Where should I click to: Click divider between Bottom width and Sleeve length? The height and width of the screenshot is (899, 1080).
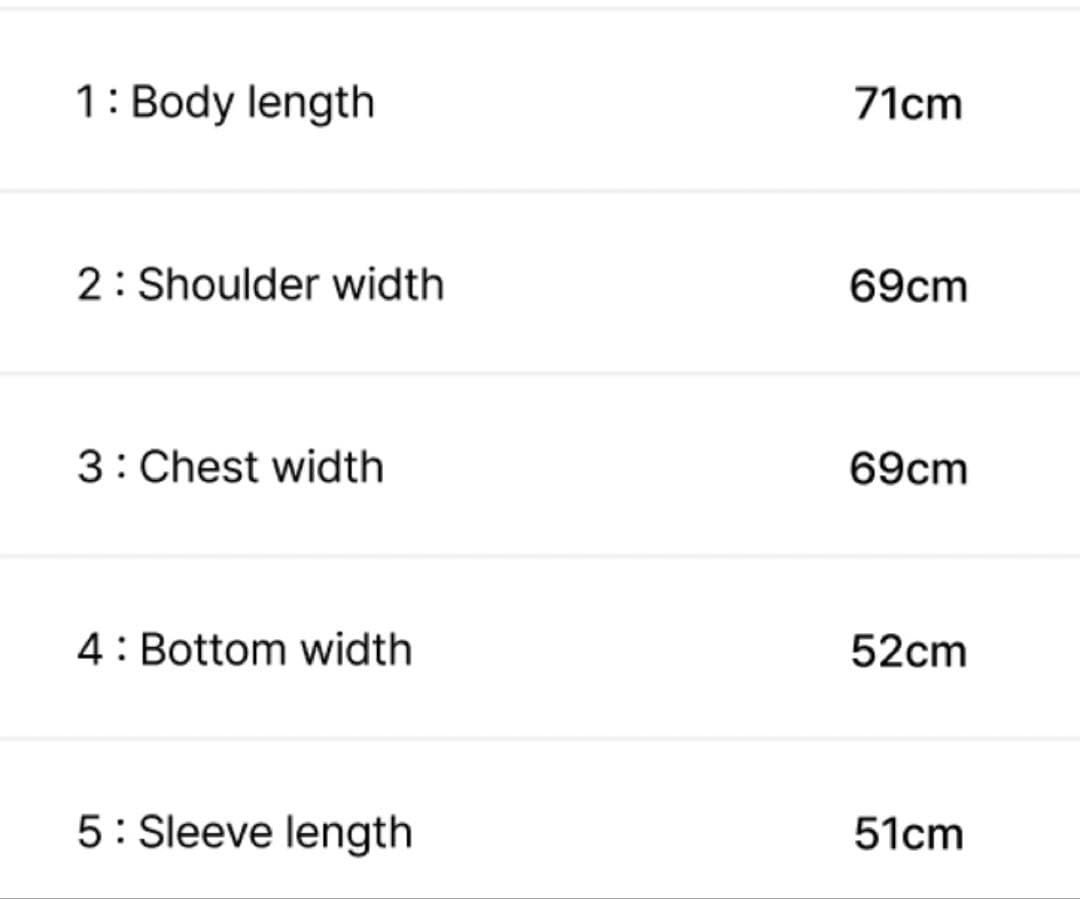[540, 739]
